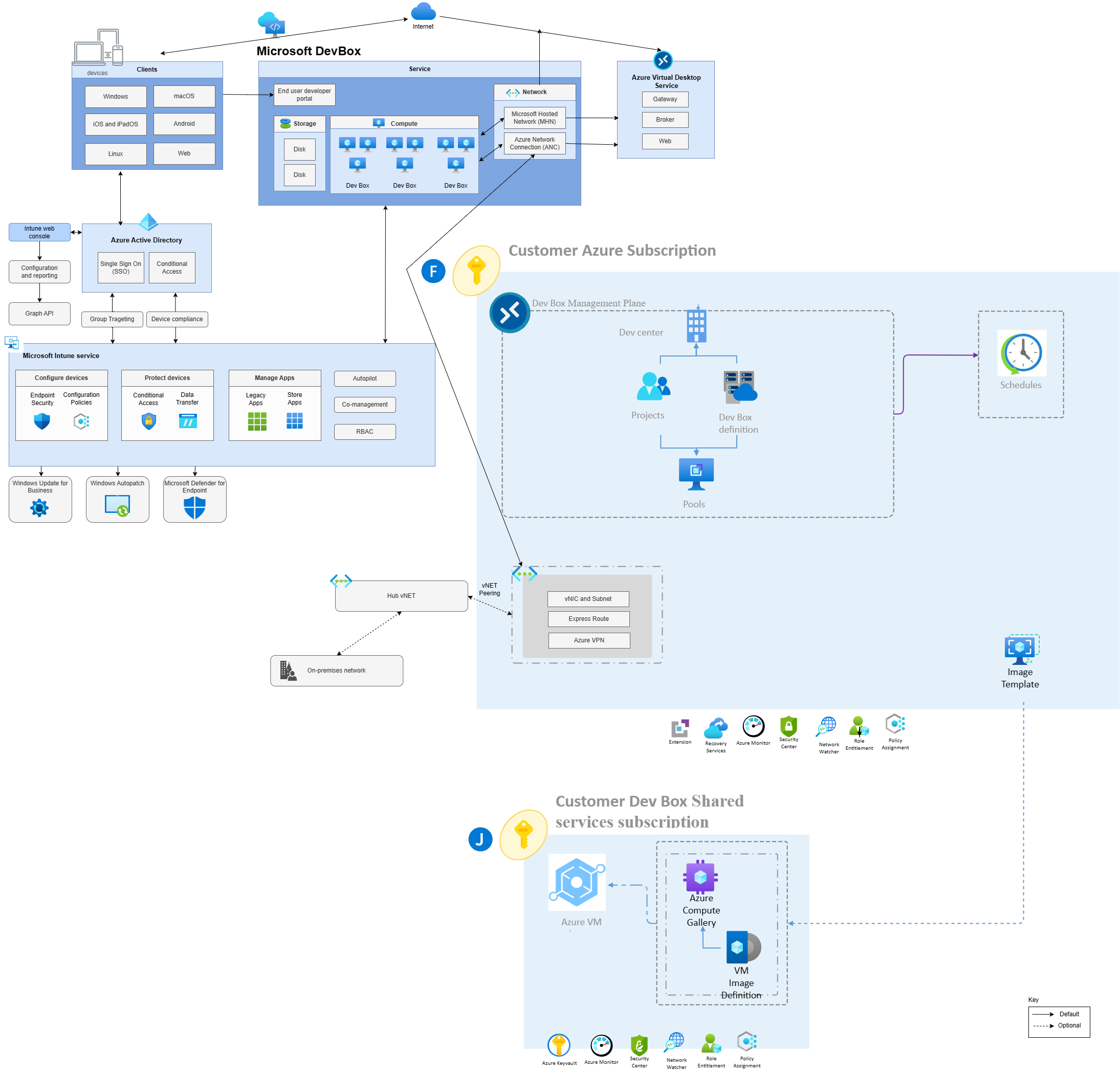Select the Recovery Services cloud icon
Image resolution: width=1120 pixels, height=1071 pixels.
[716, 728]
